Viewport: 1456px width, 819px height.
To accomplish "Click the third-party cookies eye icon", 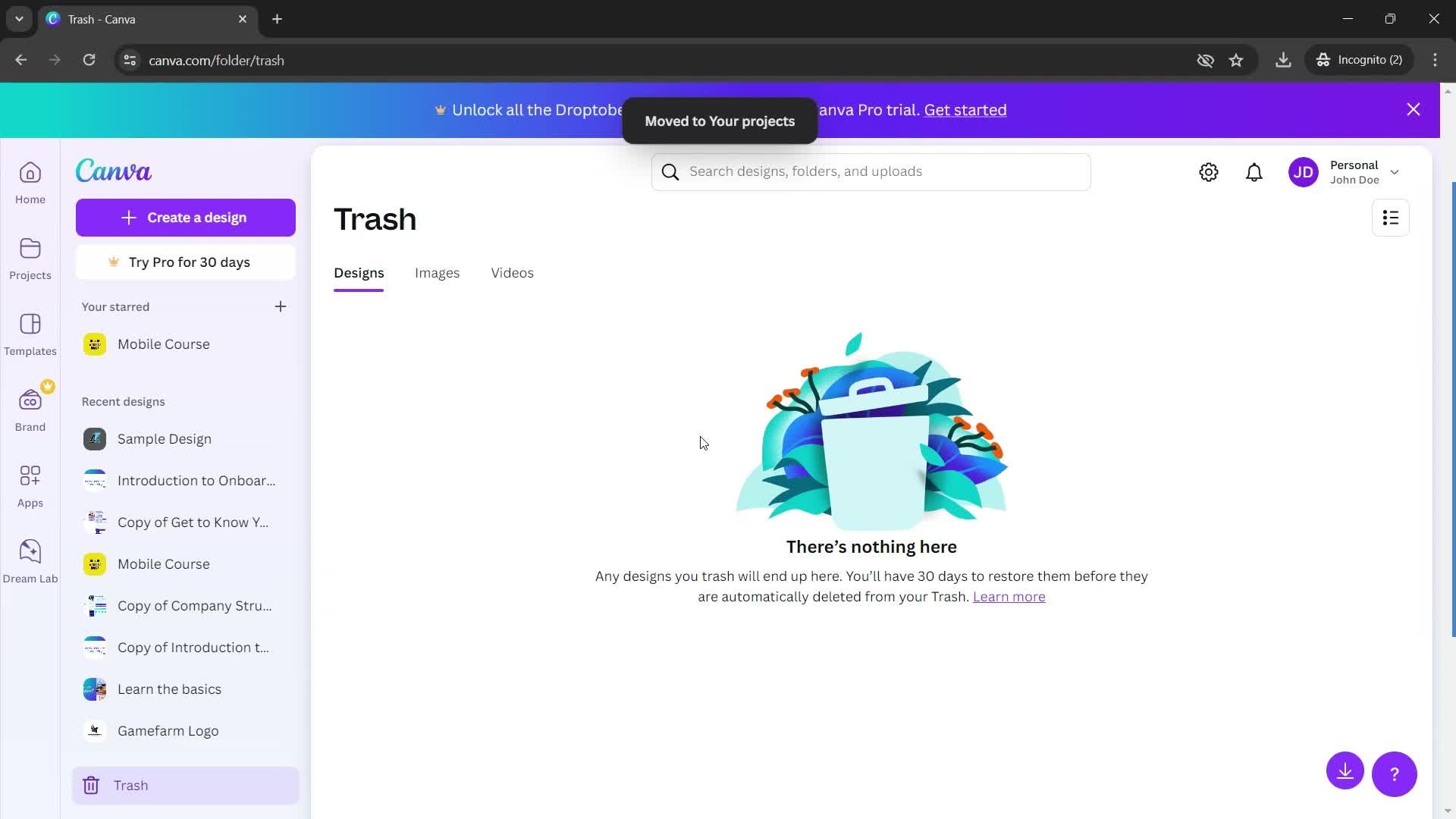I will pyautogui.click(x=1205, y=60).
